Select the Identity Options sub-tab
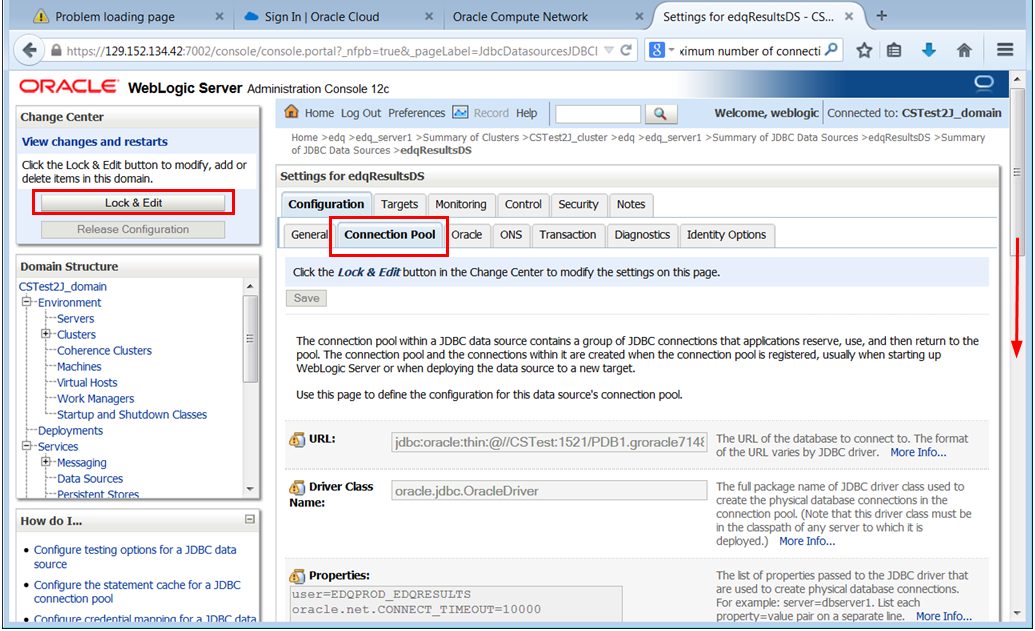Screen dimensions: 1035x631 pyautogui.click(x=726, y=235)
